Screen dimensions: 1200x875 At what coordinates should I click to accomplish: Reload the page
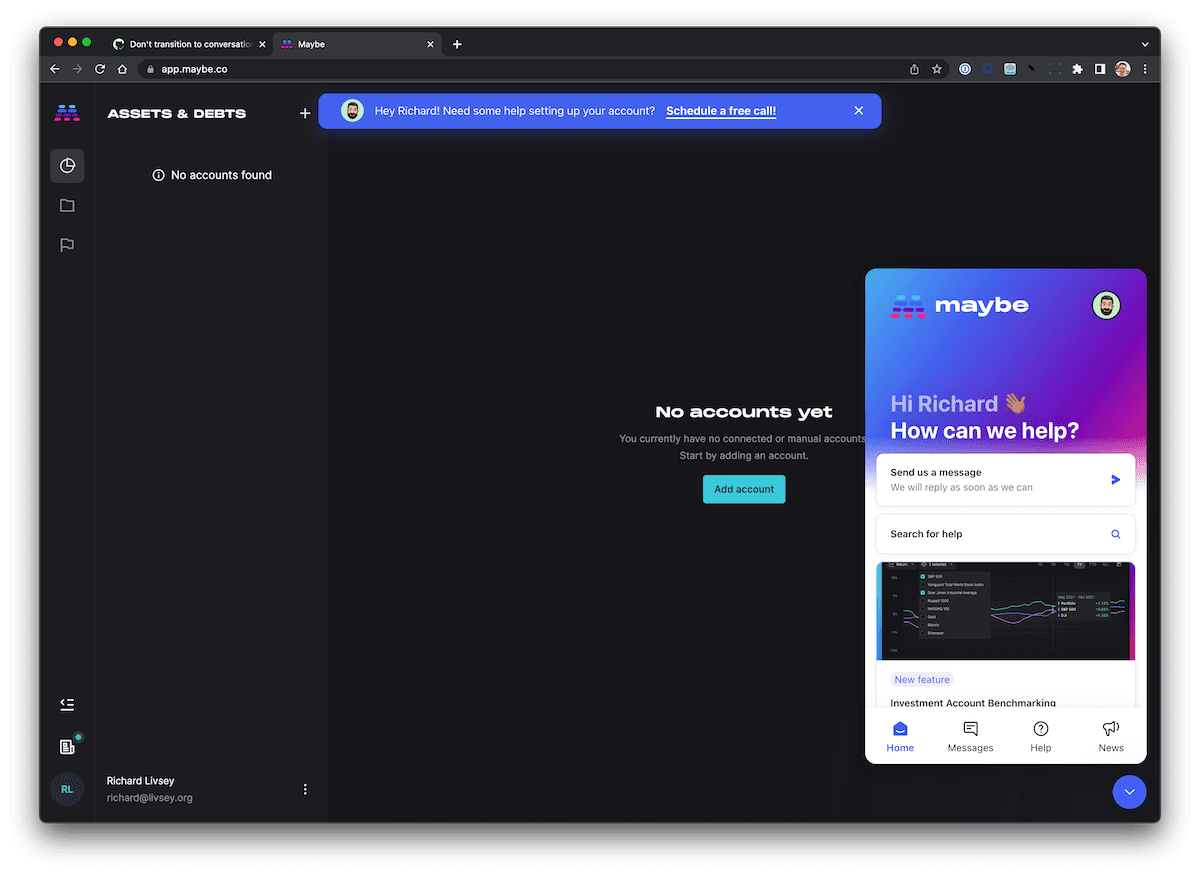(100, 69)
